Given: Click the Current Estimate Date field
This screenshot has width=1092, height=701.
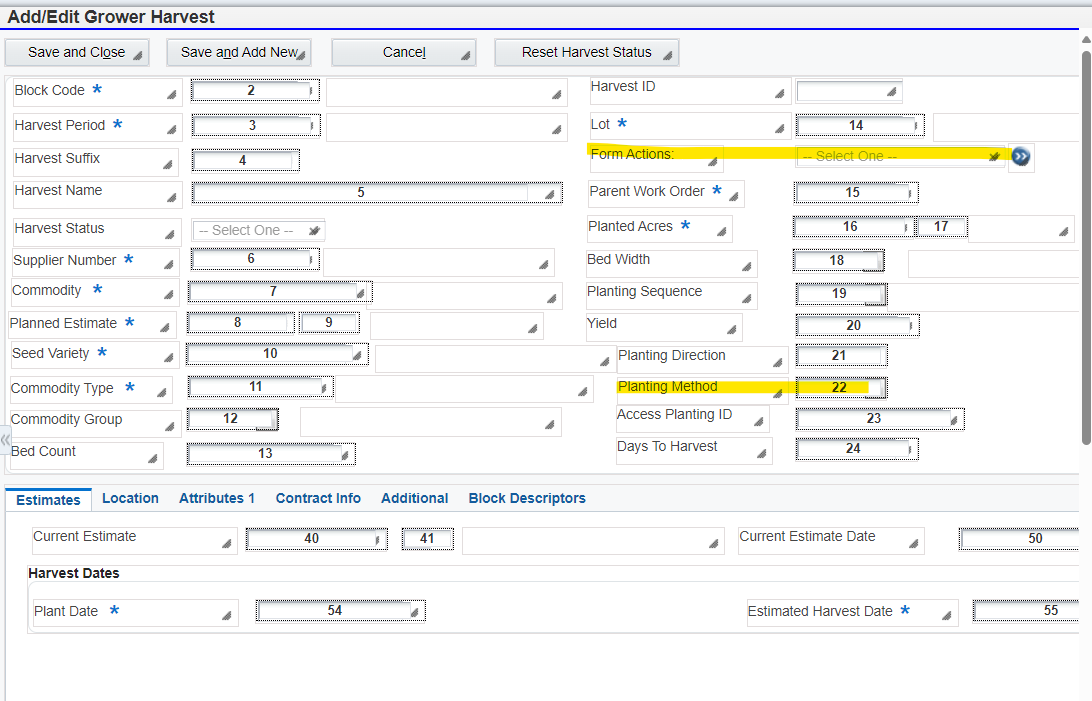Looking at the screenshot, I should tap(1019, 539).
